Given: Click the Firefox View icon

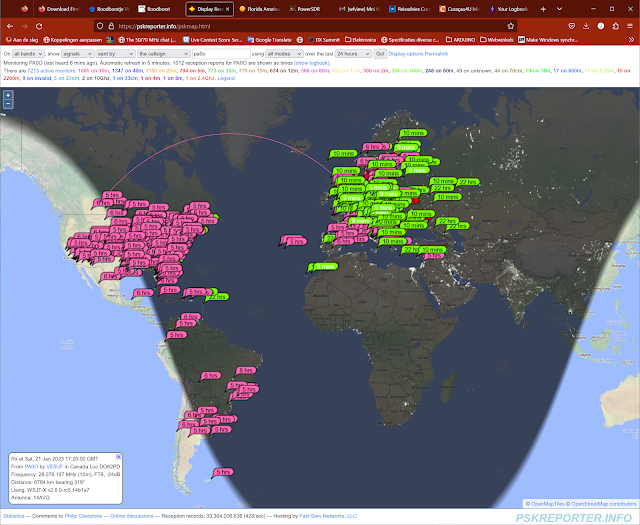Looking at the screenshot, I should tap(24, 9).
